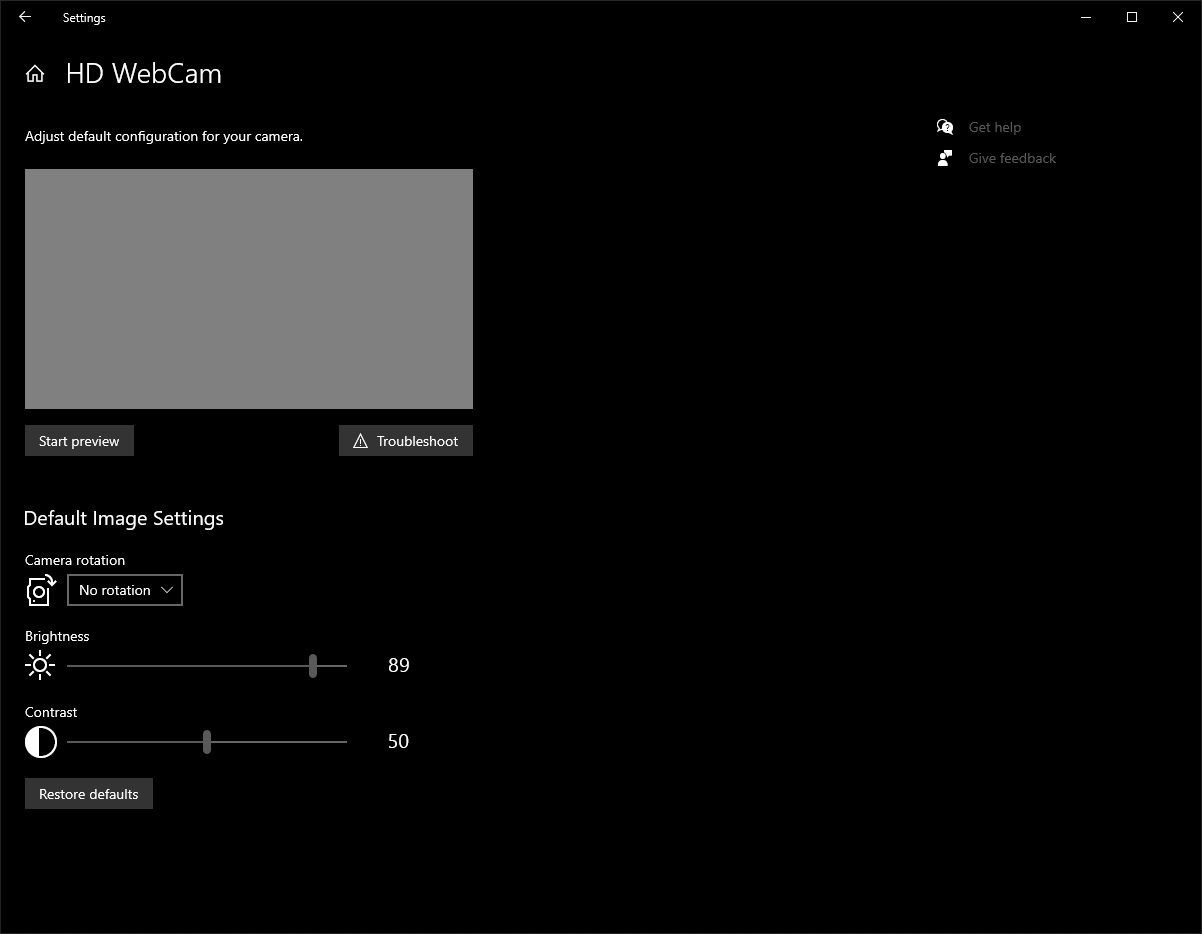Image resolution: width=1202 pixels, height=934 pixels.
Task: Click the chevron beside No rotation
Action: click(167, 589)
